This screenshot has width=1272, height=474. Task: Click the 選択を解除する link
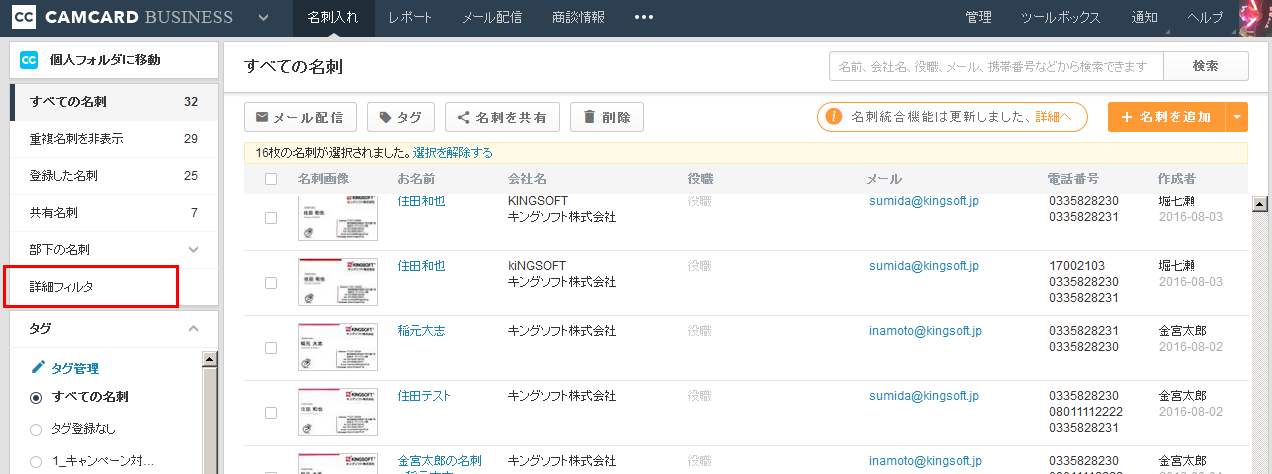pyautogui.click(x=453, y=153)
